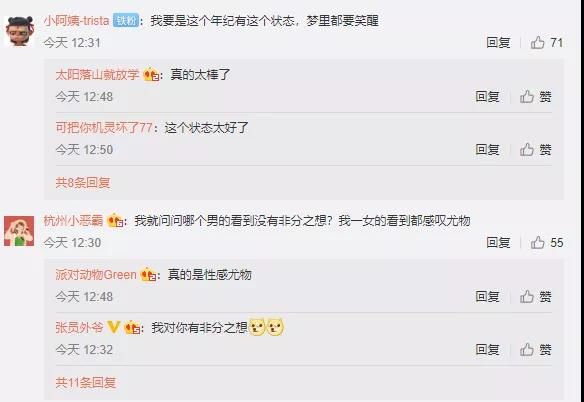Visit the 可把你机灵坏了77 username link
Screen dimensions: 584x402
[x=104, y=128]
